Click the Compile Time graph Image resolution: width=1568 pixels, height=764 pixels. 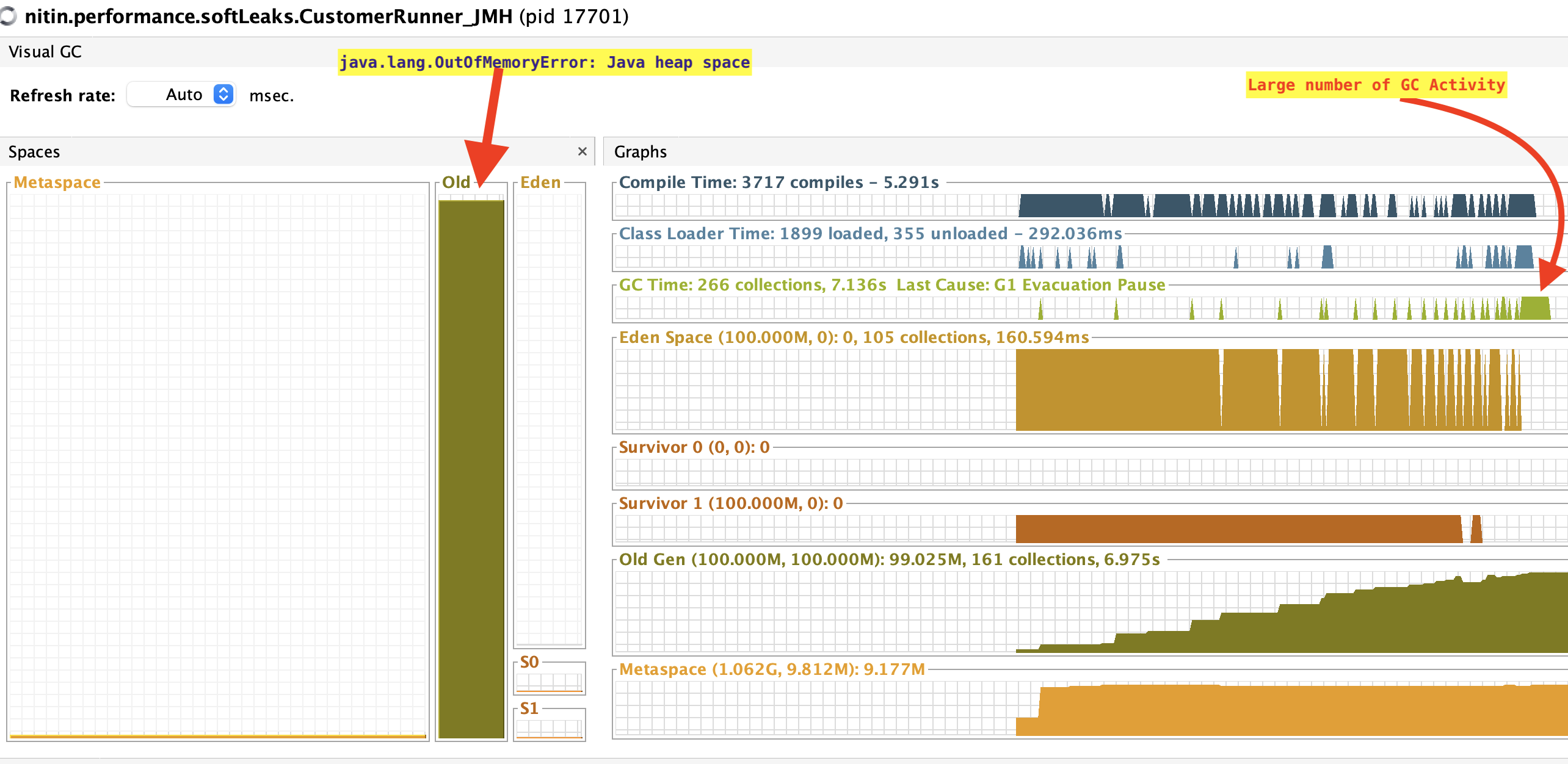pos(1089,206)
